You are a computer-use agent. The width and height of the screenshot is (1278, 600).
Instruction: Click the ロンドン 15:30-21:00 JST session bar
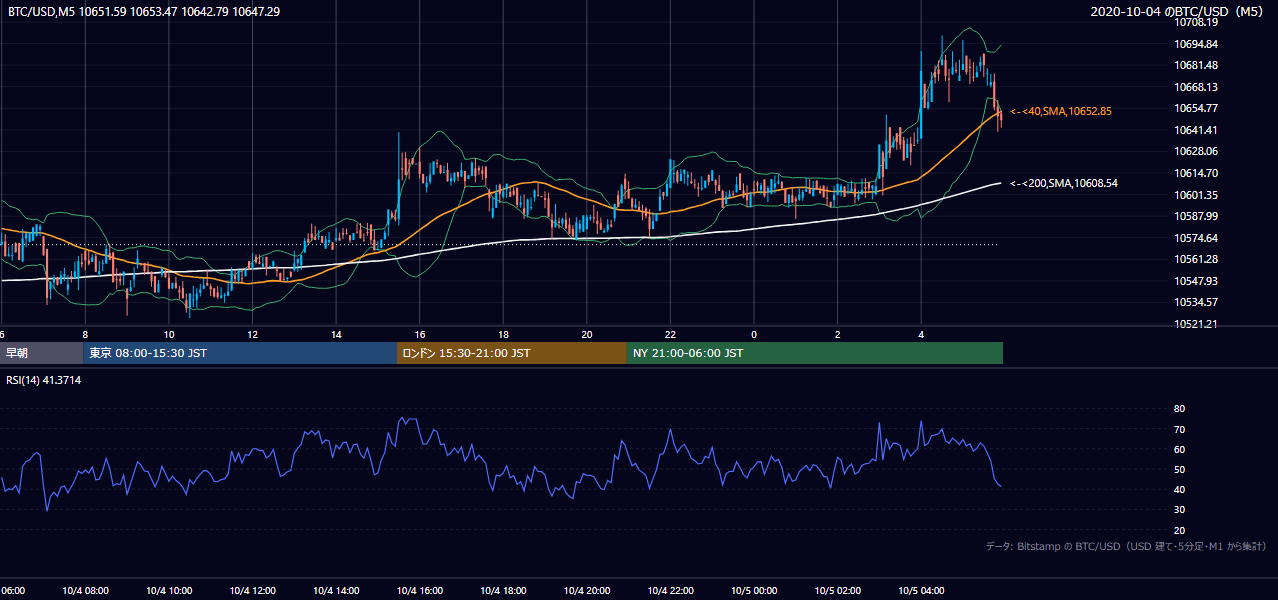[x=512, y=353]
